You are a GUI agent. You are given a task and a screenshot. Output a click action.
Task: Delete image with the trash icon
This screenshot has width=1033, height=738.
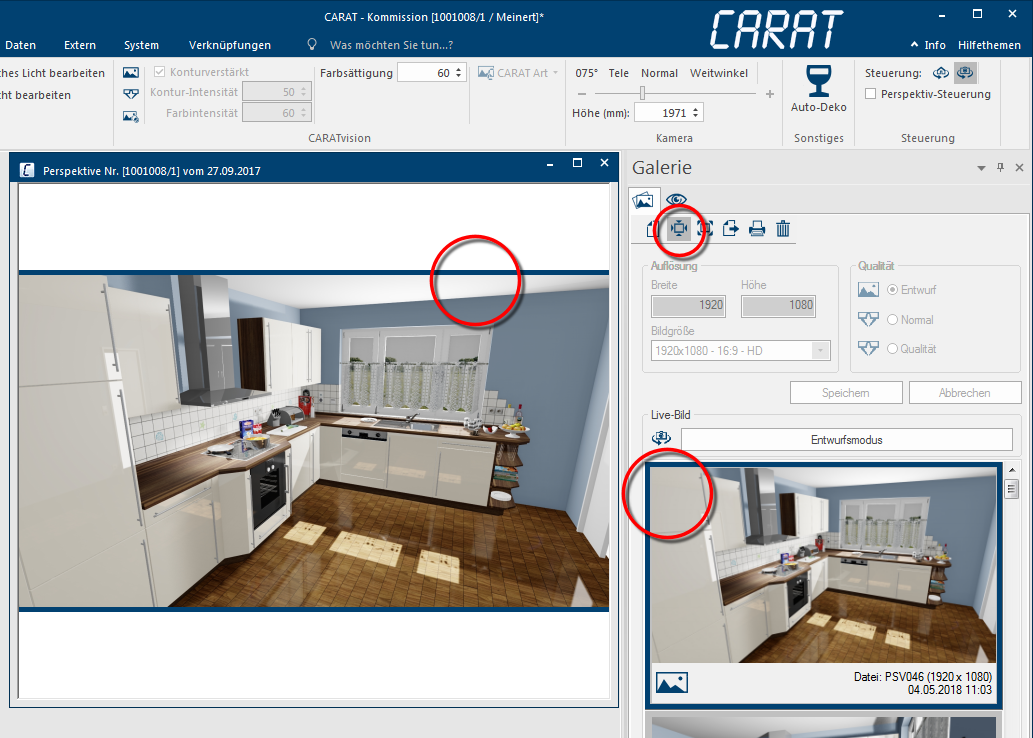pos(783,228)
